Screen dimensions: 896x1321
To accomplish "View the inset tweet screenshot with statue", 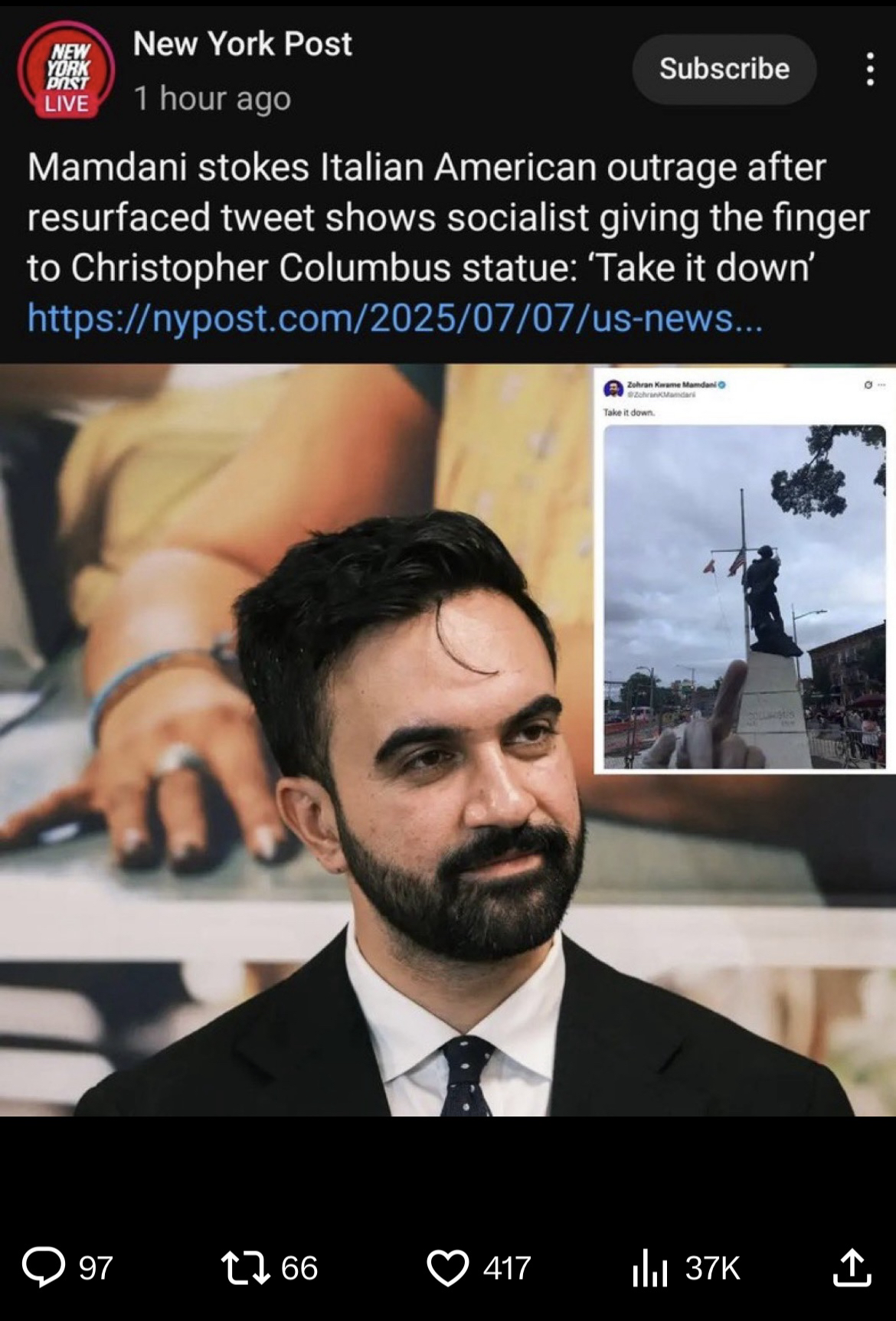I will pos(744,571).
